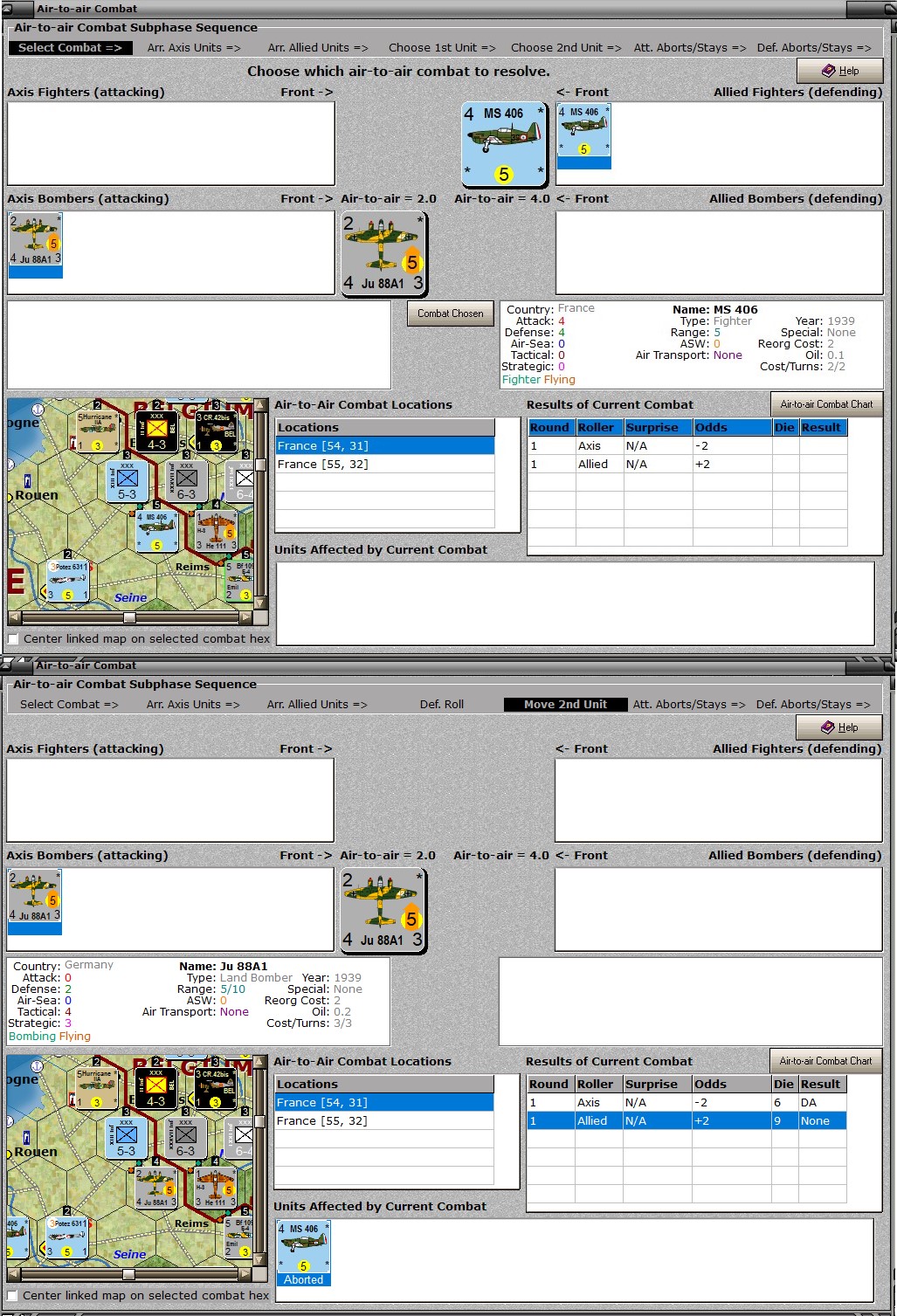Select small MS 406 unit in Allied Fighters list
This screenshot has width=897, height=1316.
coord(584,136)
